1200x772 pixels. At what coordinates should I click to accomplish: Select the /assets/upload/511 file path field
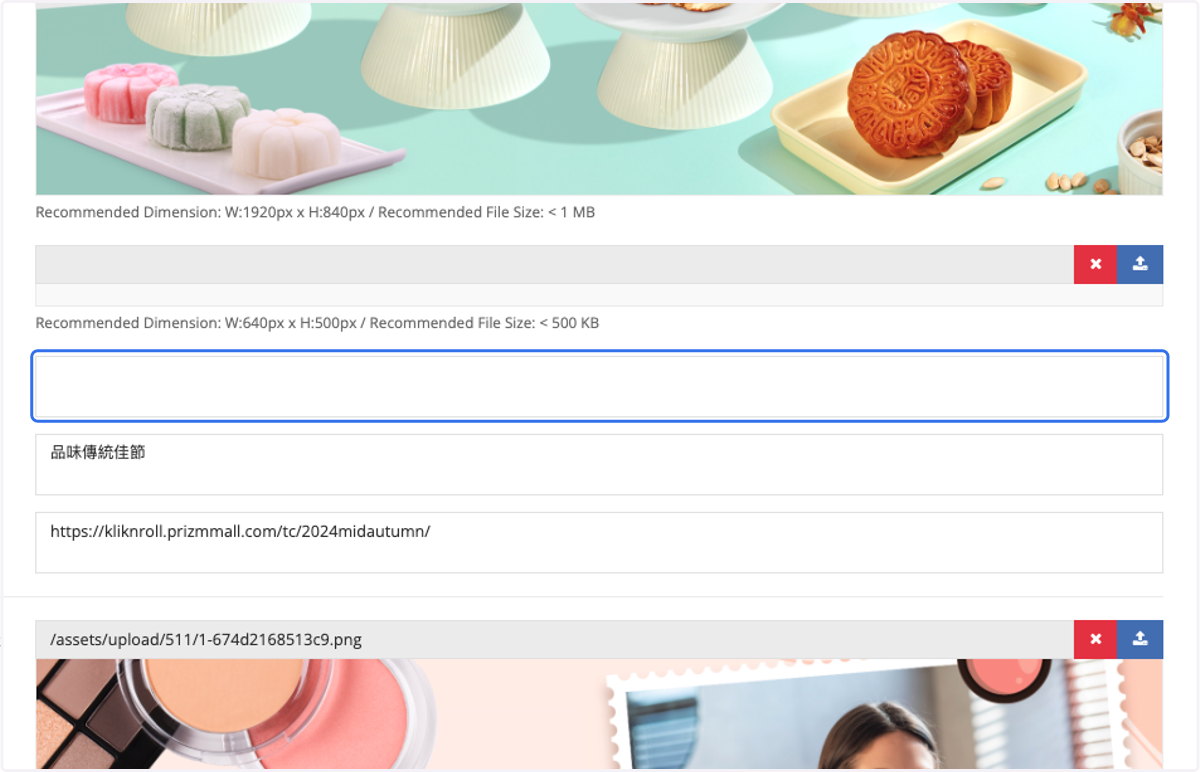click(x=555, y=640)
